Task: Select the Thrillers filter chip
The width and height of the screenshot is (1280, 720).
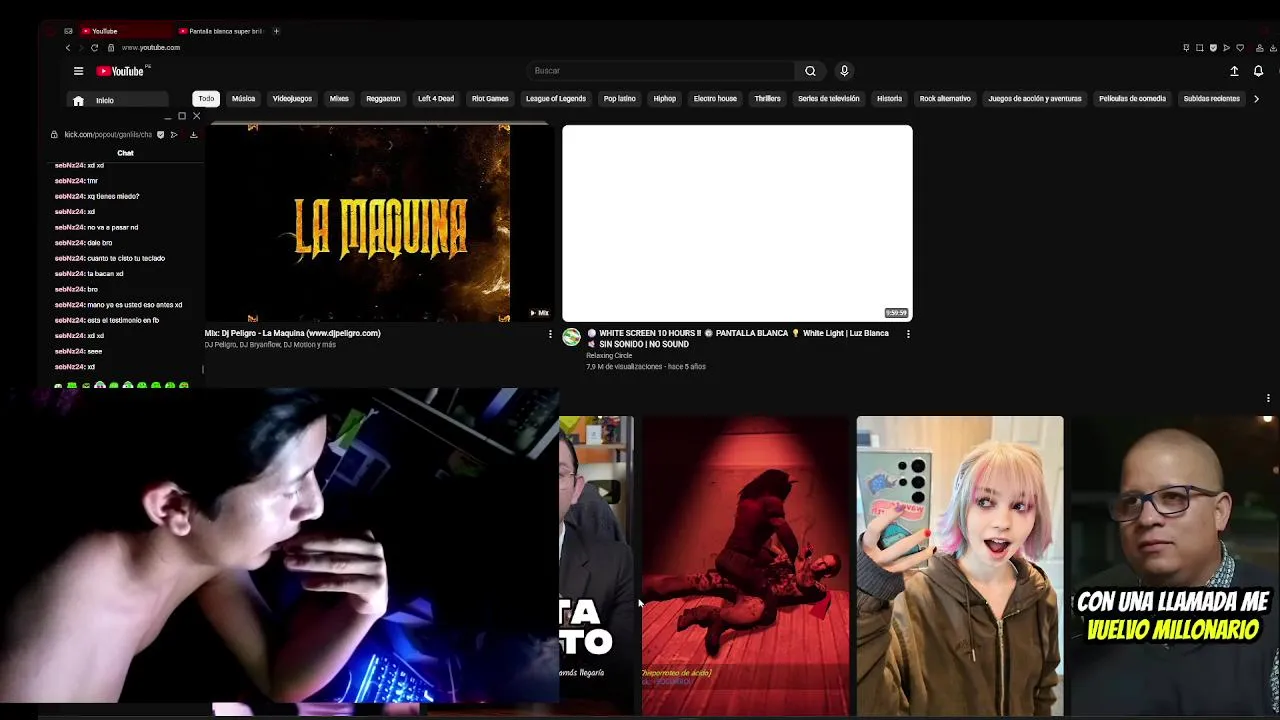Action: pyautogui.click(x=767, y=99)
